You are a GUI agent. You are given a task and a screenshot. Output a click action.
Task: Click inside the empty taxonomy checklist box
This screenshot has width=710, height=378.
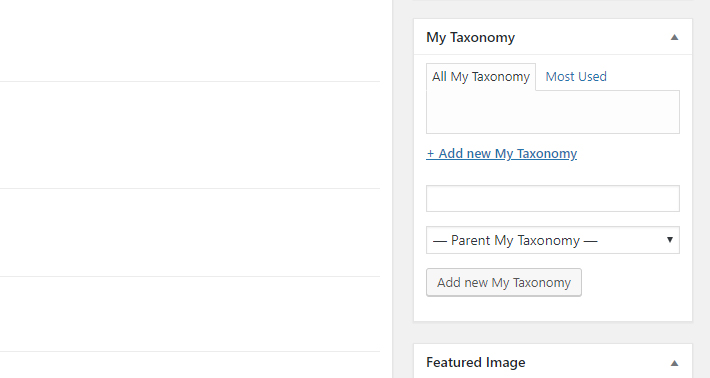(553, 112)
